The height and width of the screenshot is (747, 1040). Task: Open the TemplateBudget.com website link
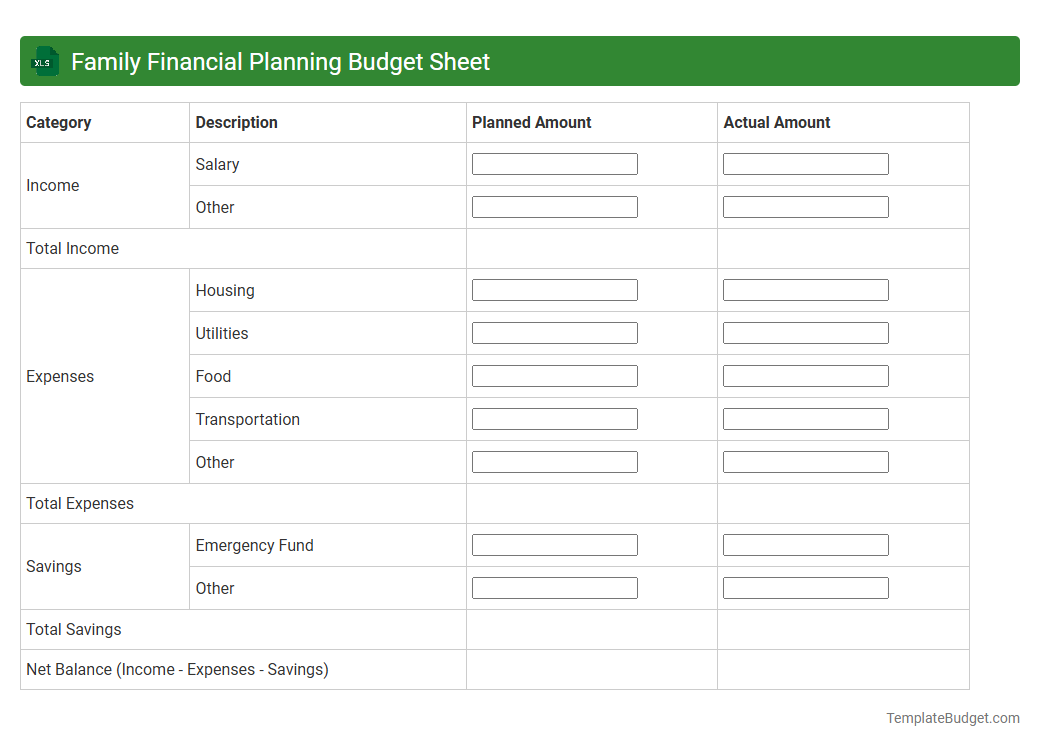tap(952, 718)
